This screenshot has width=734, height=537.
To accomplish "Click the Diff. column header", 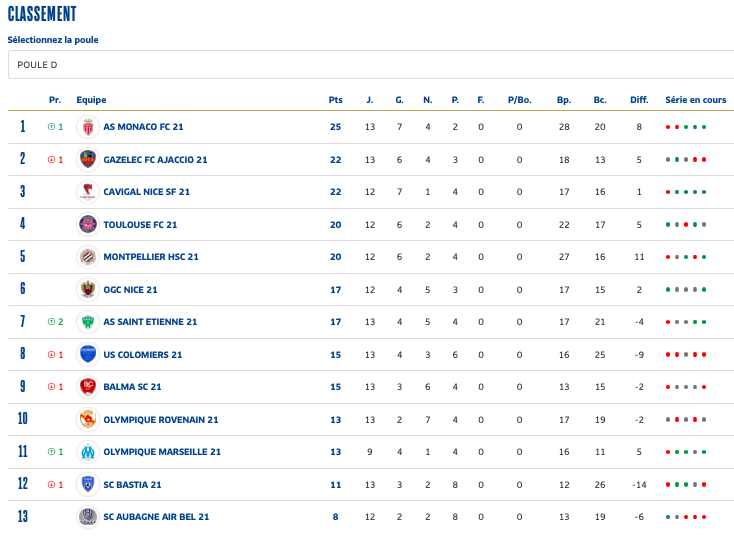I will 639,100.
